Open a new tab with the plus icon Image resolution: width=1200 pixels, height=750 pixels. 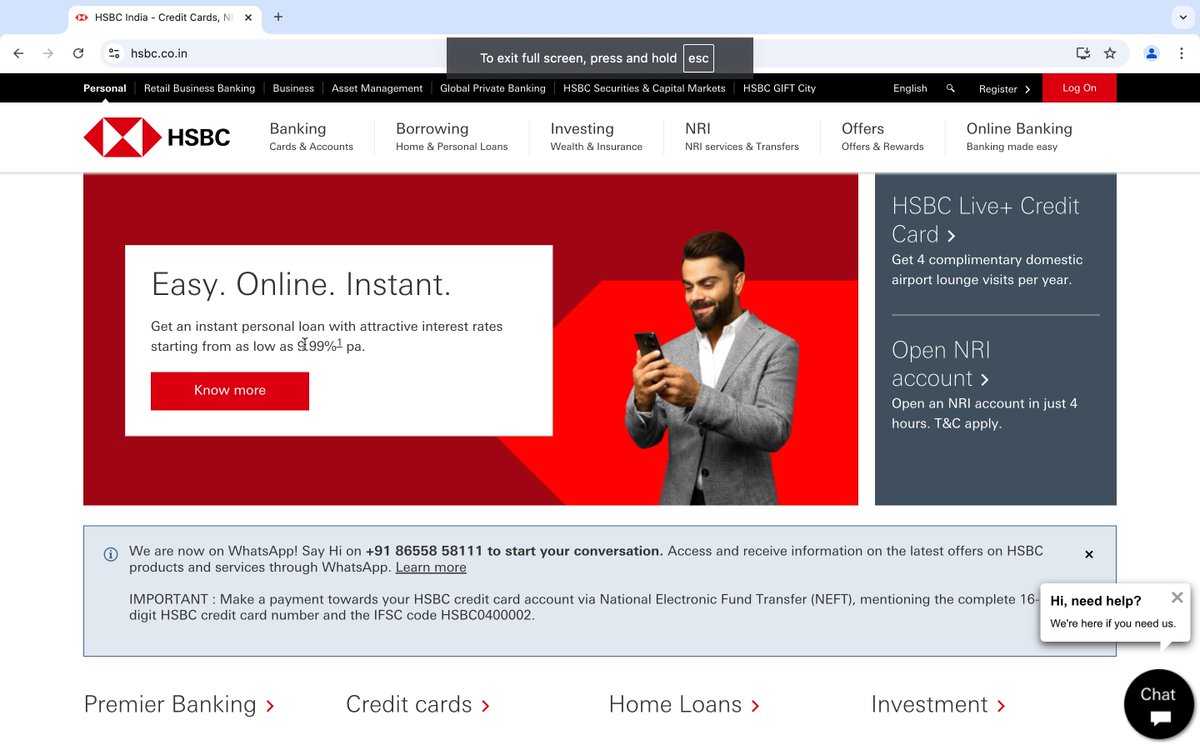(278, 17)
